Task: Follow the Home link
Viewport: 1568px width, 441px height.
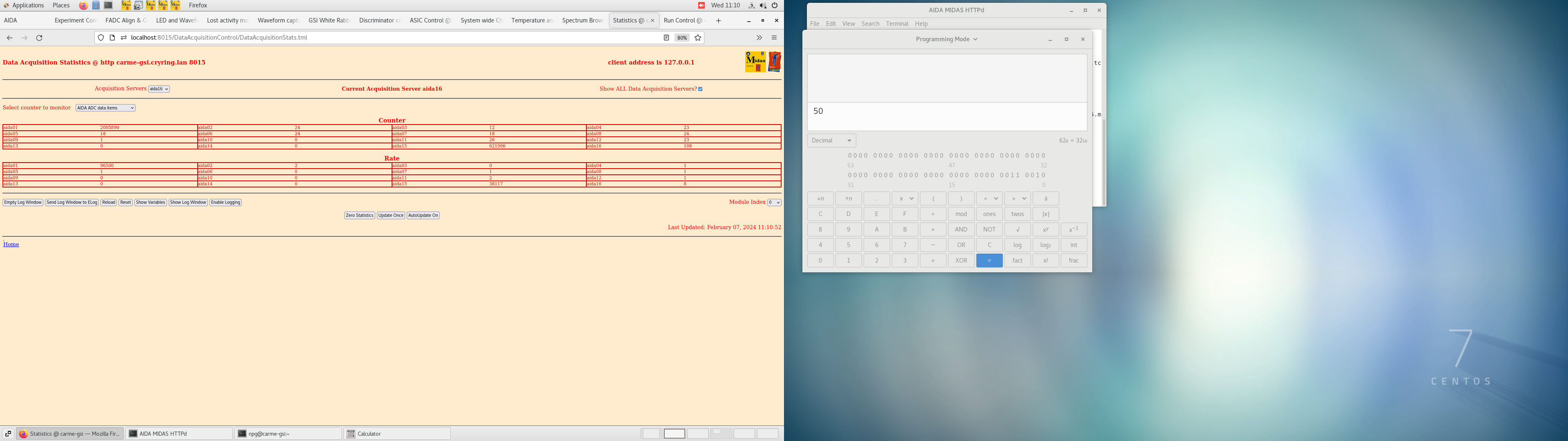Action: coord(11,244)
